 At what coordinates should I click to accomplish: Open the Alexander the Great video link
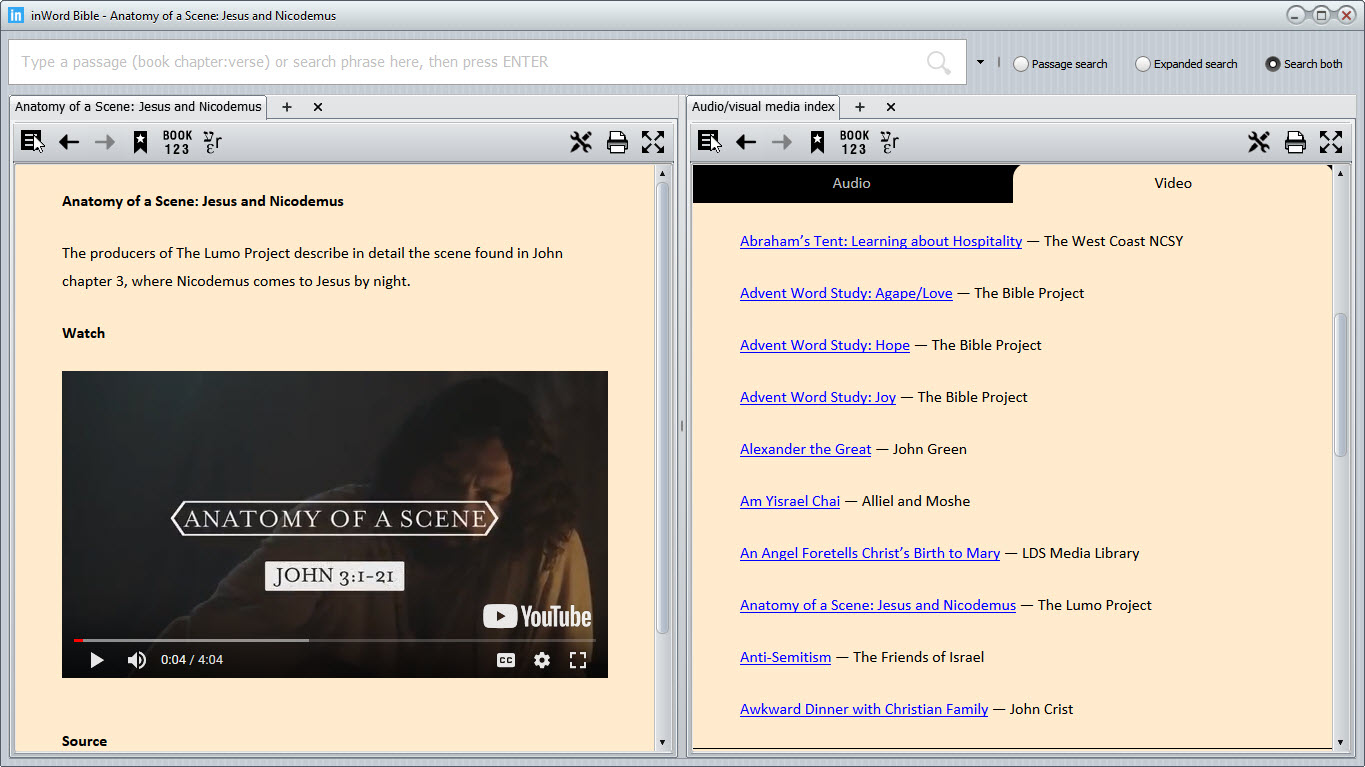pos(805,448)
